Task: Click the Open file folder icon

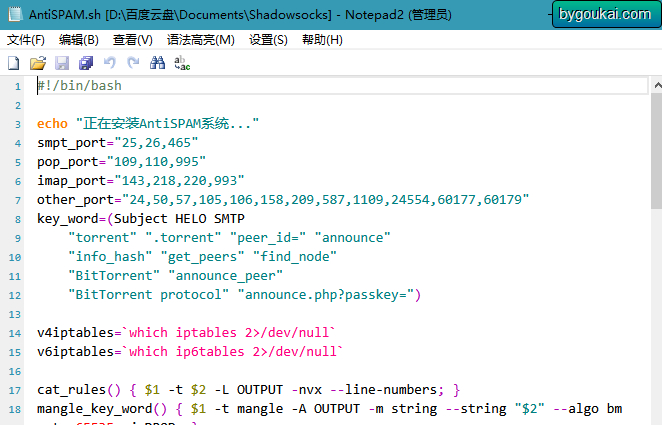Action: tap(38, 63)
